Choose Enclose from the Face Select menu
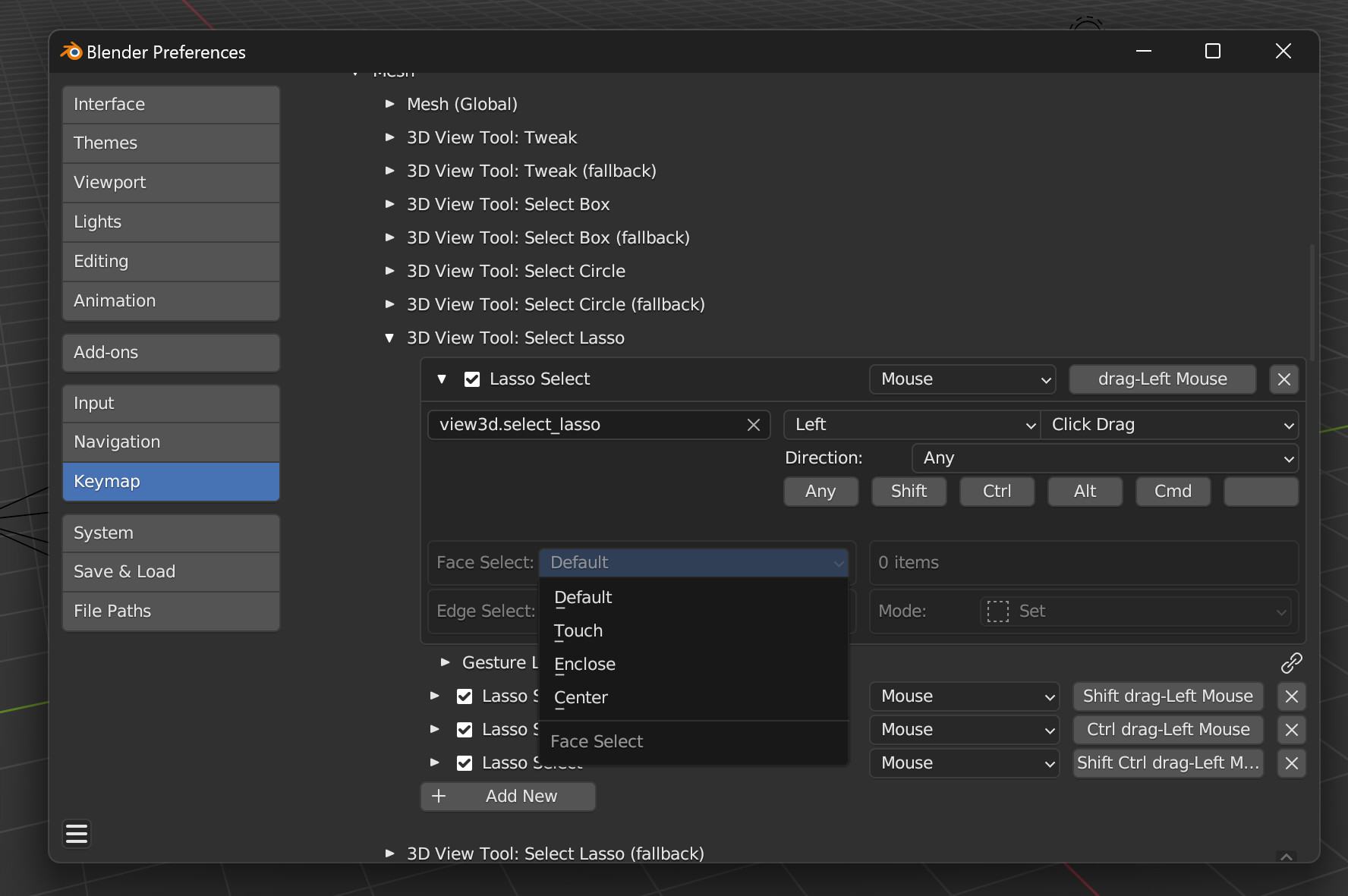This screenshot has width=1348, height=896. coord(693,665)
